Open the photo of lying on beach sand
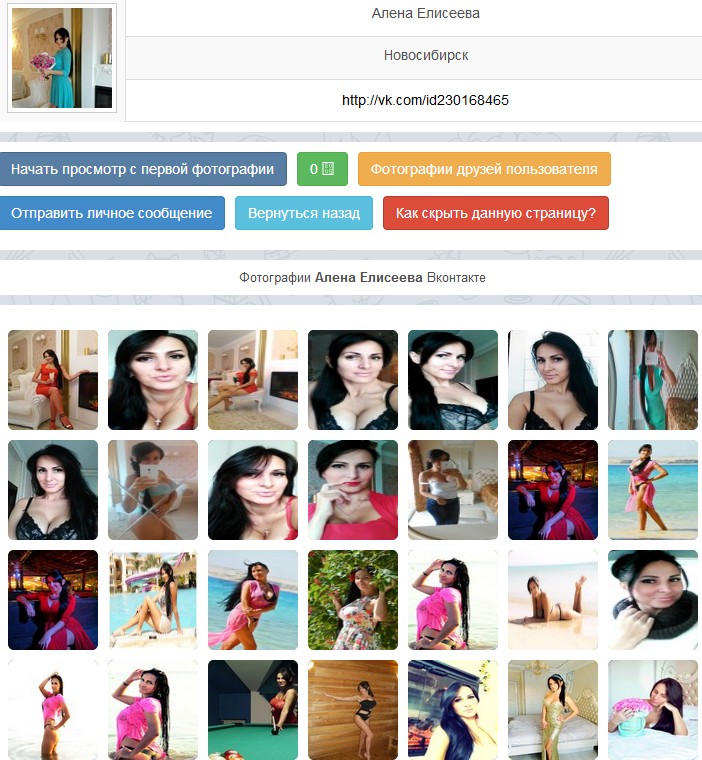Screen dimensions: 702x760 (553, 600)
